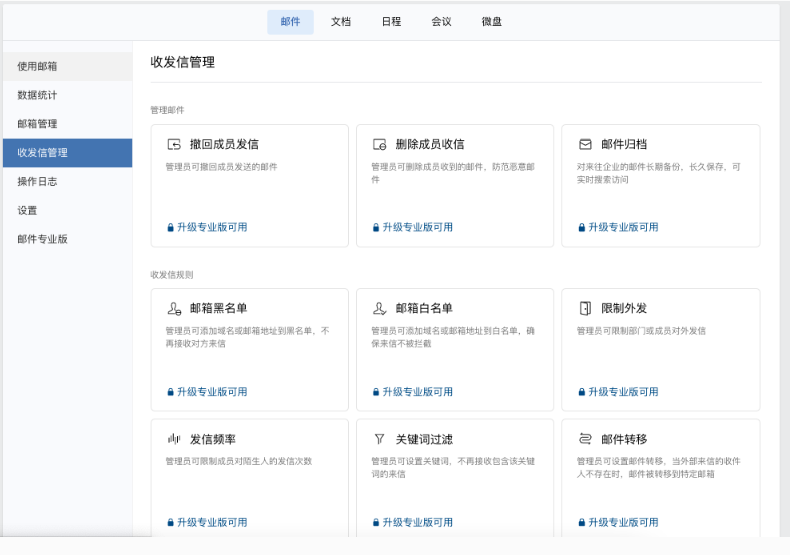The width and height of the screenshot is (790, 555).
Task: Click the 发信频率 waveform icon
Action: [x=174, y=439]
